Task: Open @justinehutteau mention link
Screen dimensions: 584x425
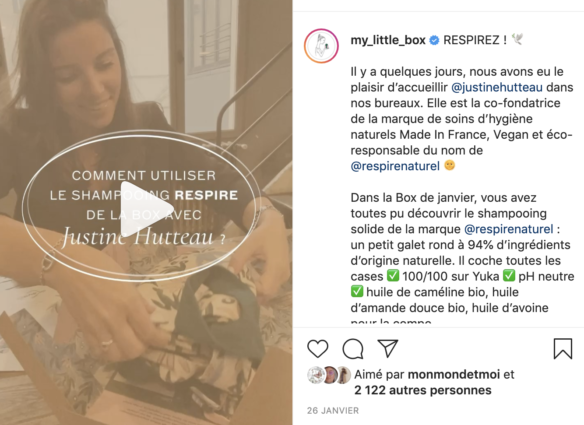Action: coord(497,88)
